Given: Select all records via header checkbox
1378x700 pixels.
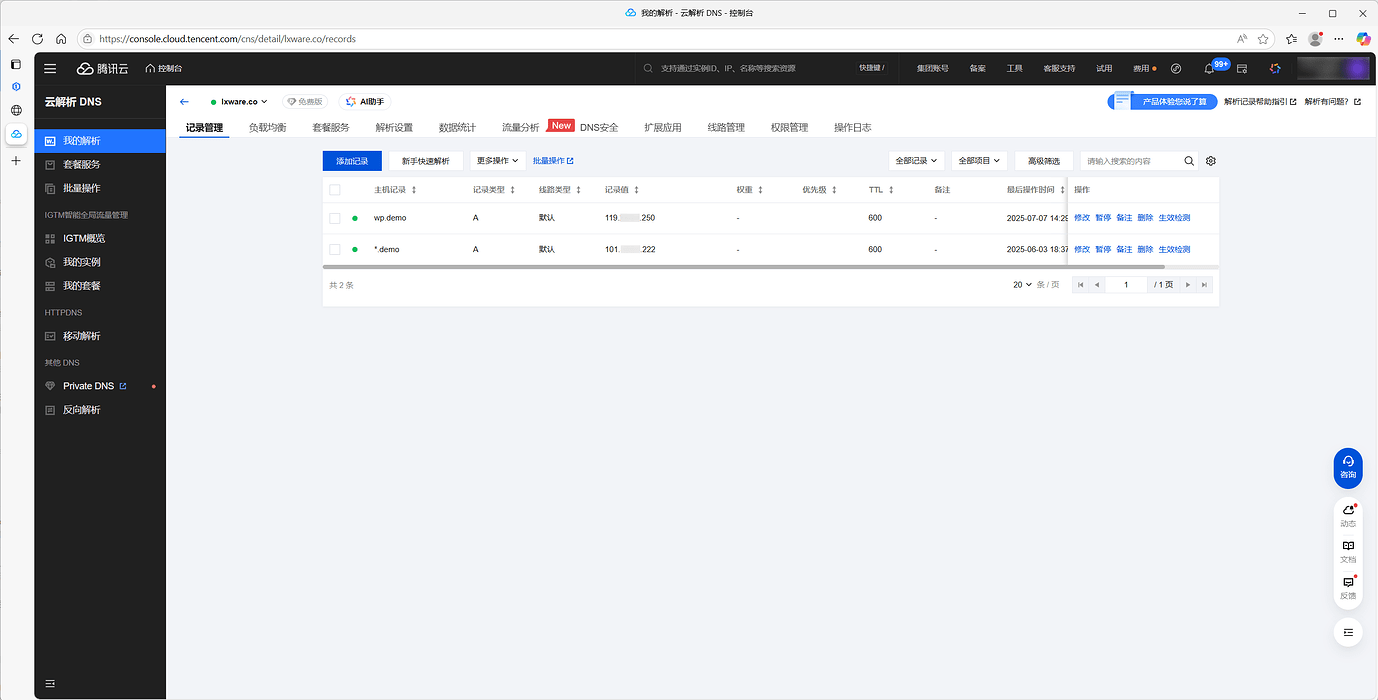Looking at the screenshot, I should coord(334,188).
